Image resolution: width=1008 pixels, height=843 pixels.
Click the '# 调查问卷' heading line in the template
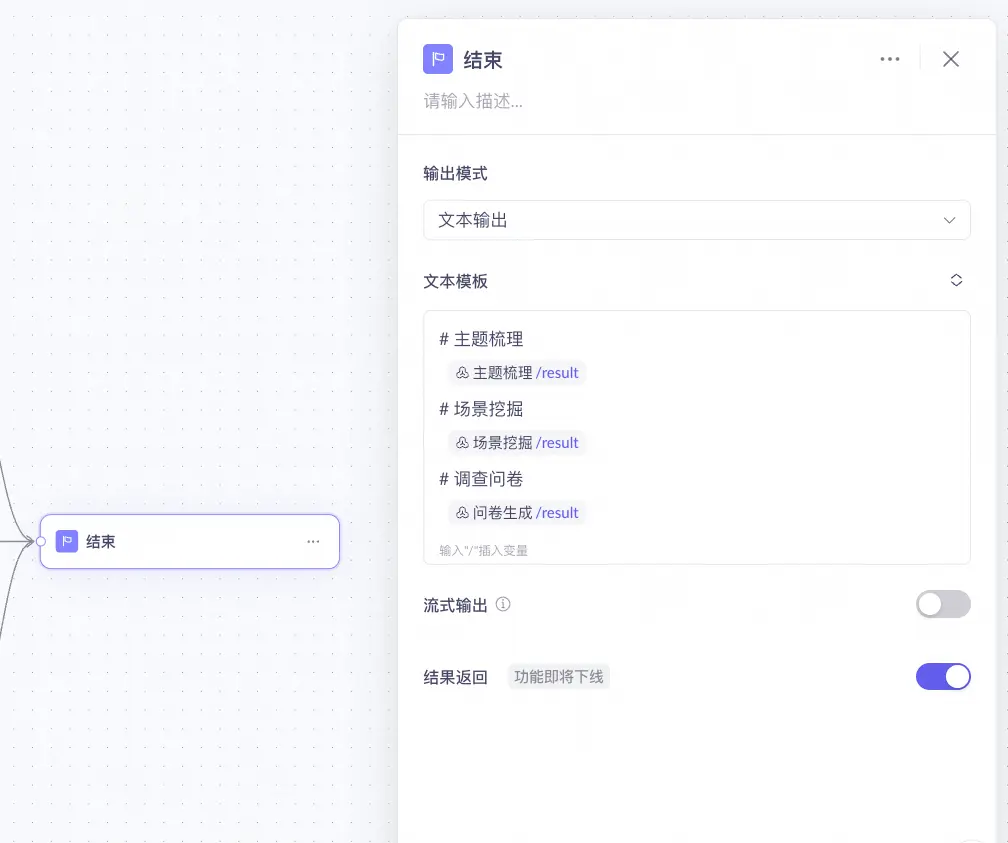(481, 479)
